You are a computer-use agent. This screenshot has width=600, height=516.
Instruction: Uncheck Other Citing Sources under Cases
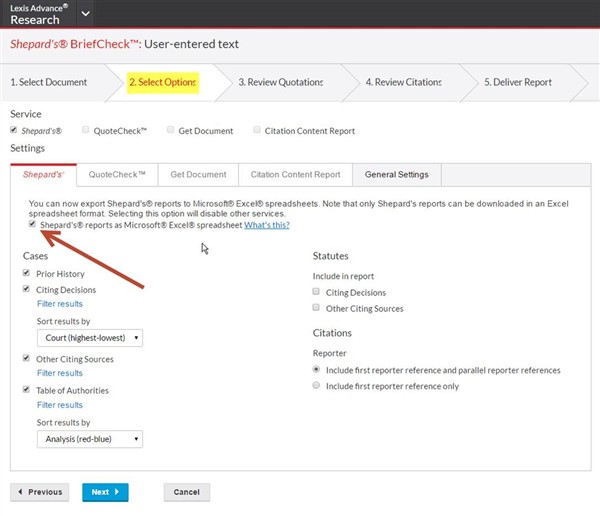[x=26, y=358]
